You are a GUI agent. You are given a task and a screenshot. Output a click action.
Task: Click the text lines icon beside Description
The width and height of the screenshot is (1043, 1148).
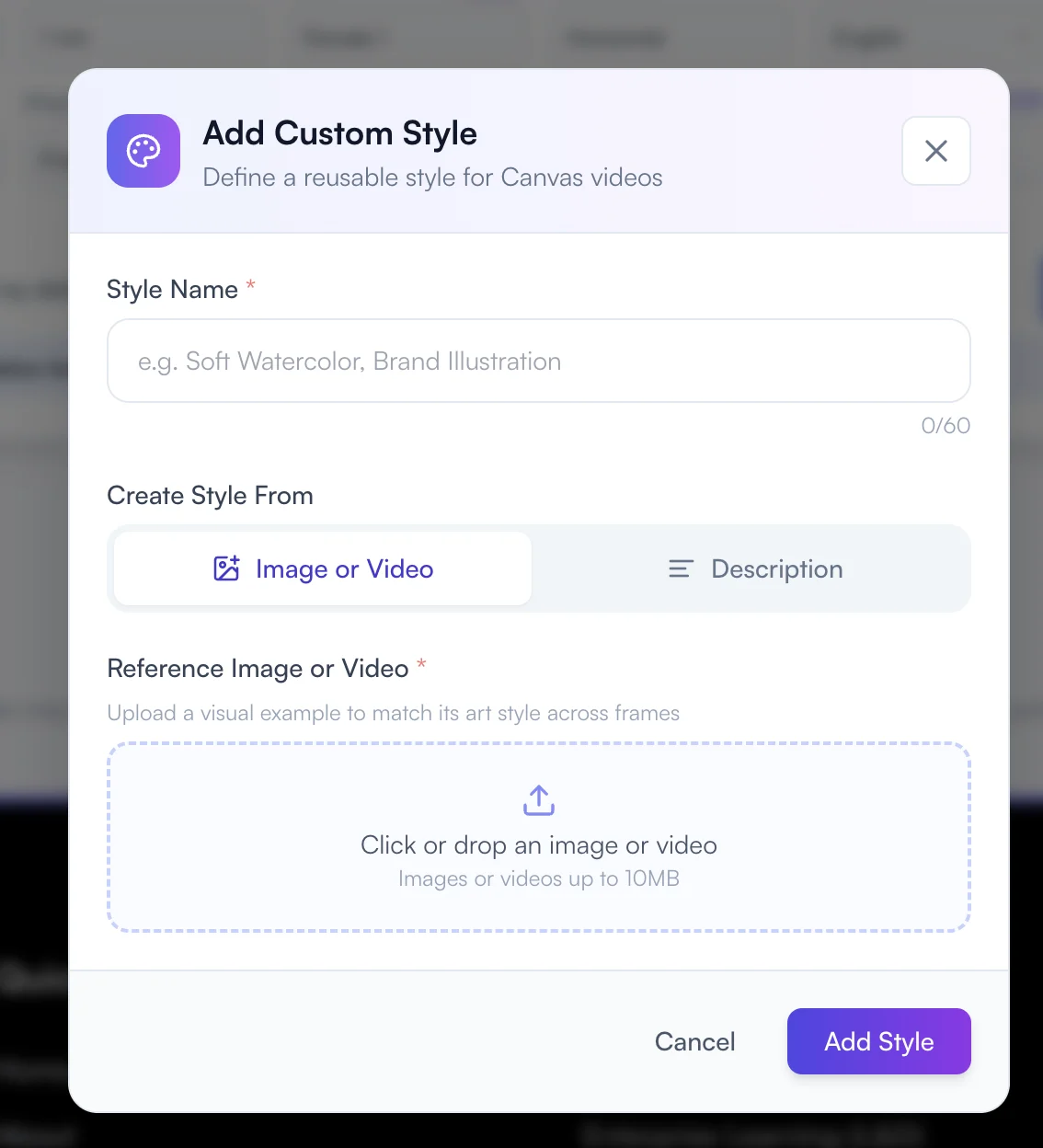coord(681,569)
